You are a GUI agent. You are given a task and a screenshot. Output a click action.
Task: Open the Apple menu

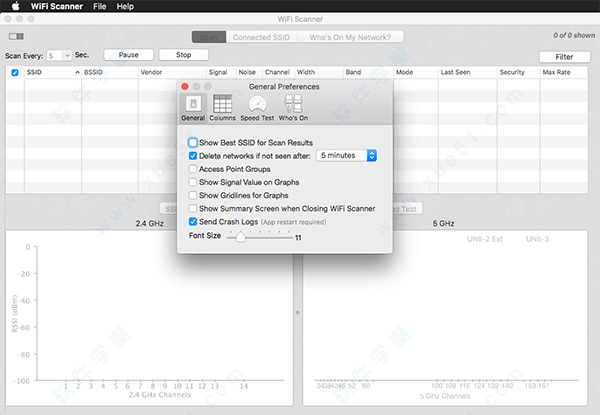(16, 6)
